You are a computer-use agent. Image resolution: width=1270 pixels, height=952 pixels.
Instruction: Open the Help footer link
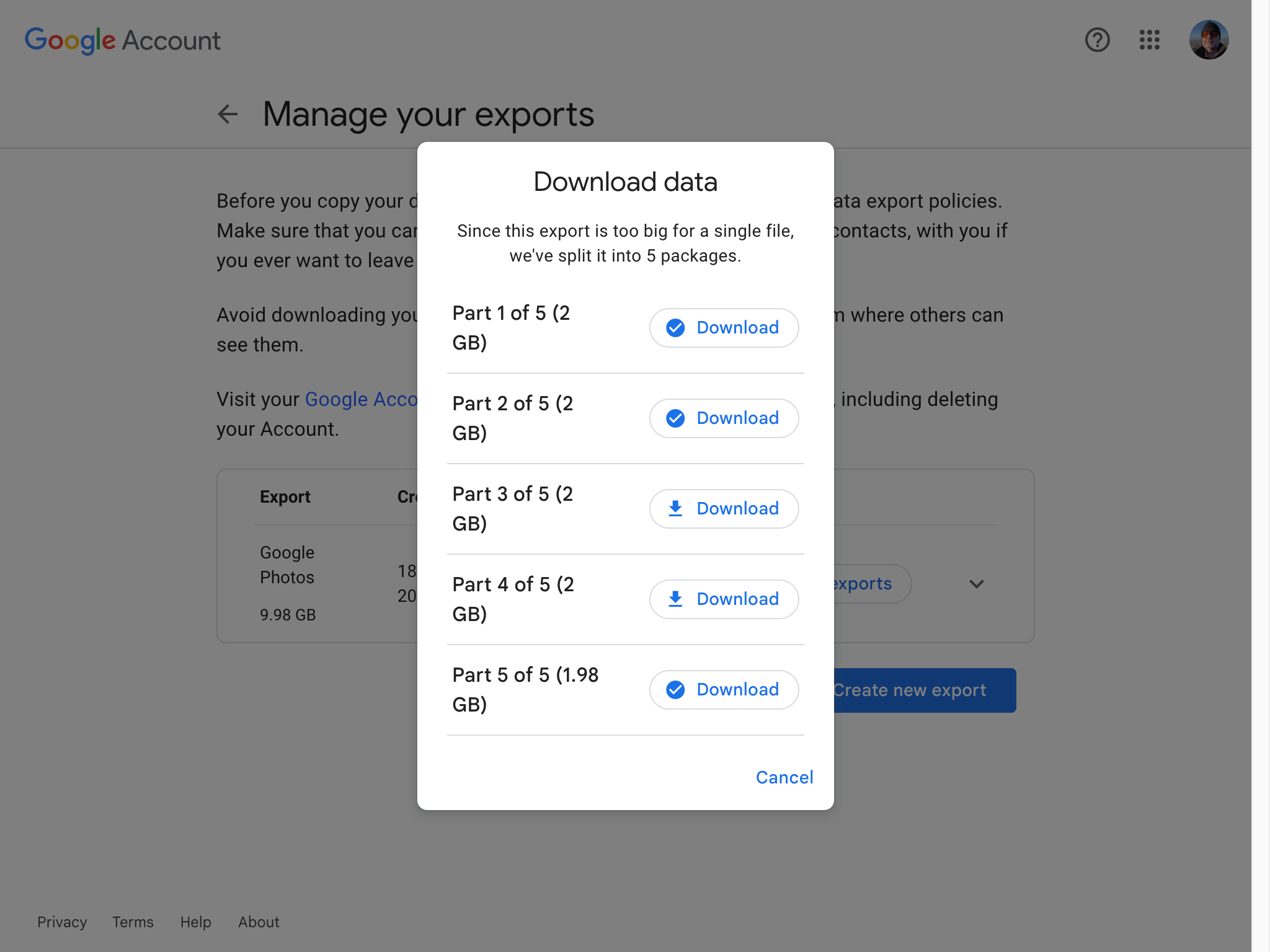coord(195,922)
